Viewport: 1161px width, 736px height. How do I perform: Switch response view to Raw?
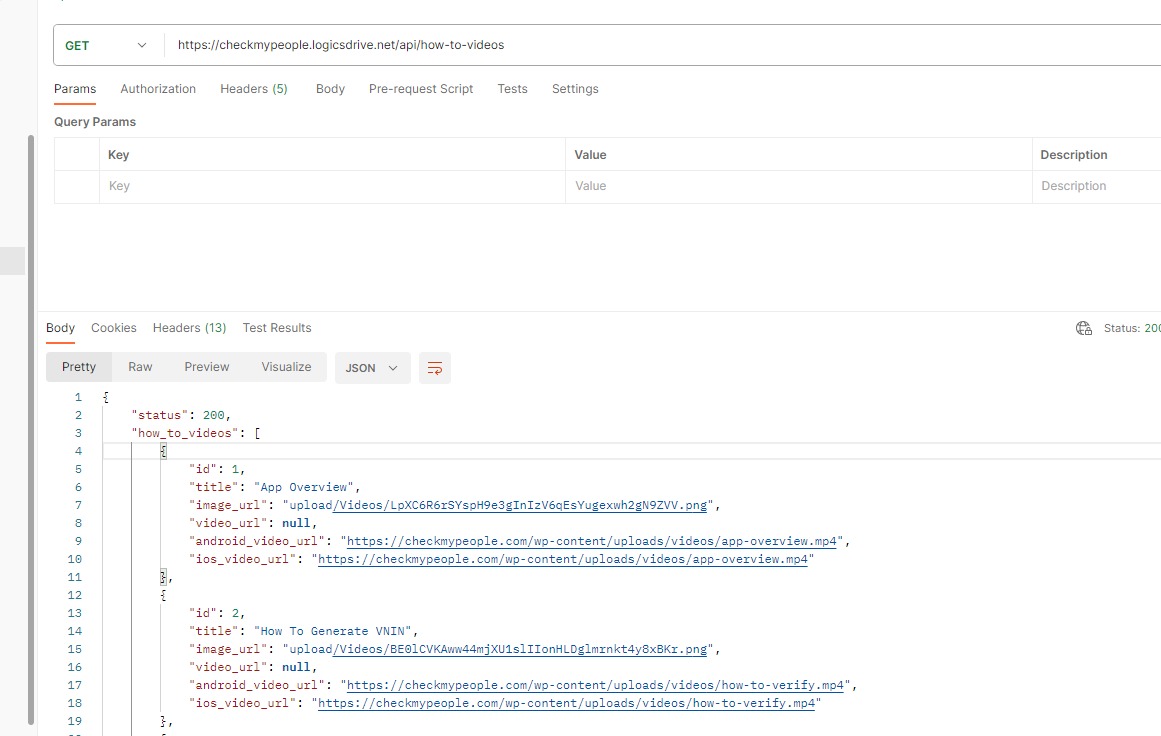point(140,367)
